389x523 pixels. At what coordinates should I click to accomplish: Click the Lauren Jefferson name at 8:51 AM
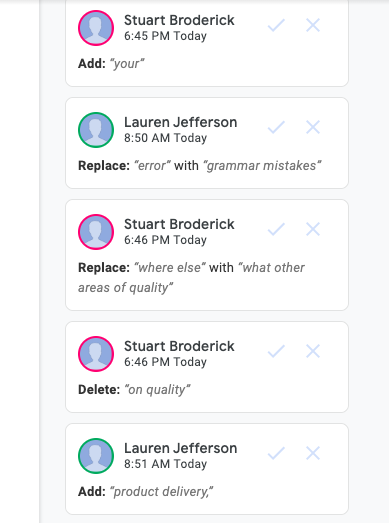180,448
